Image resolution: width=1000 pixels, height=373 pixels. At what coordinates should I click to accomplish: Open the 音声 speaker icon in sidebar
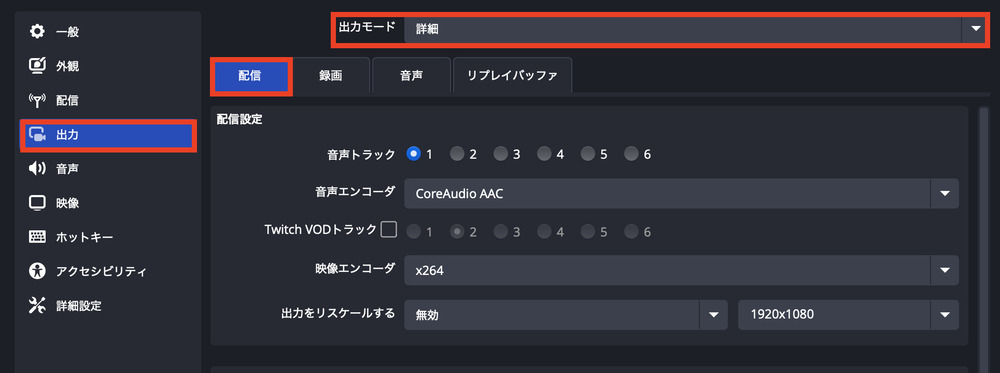(x=38, y=169)
